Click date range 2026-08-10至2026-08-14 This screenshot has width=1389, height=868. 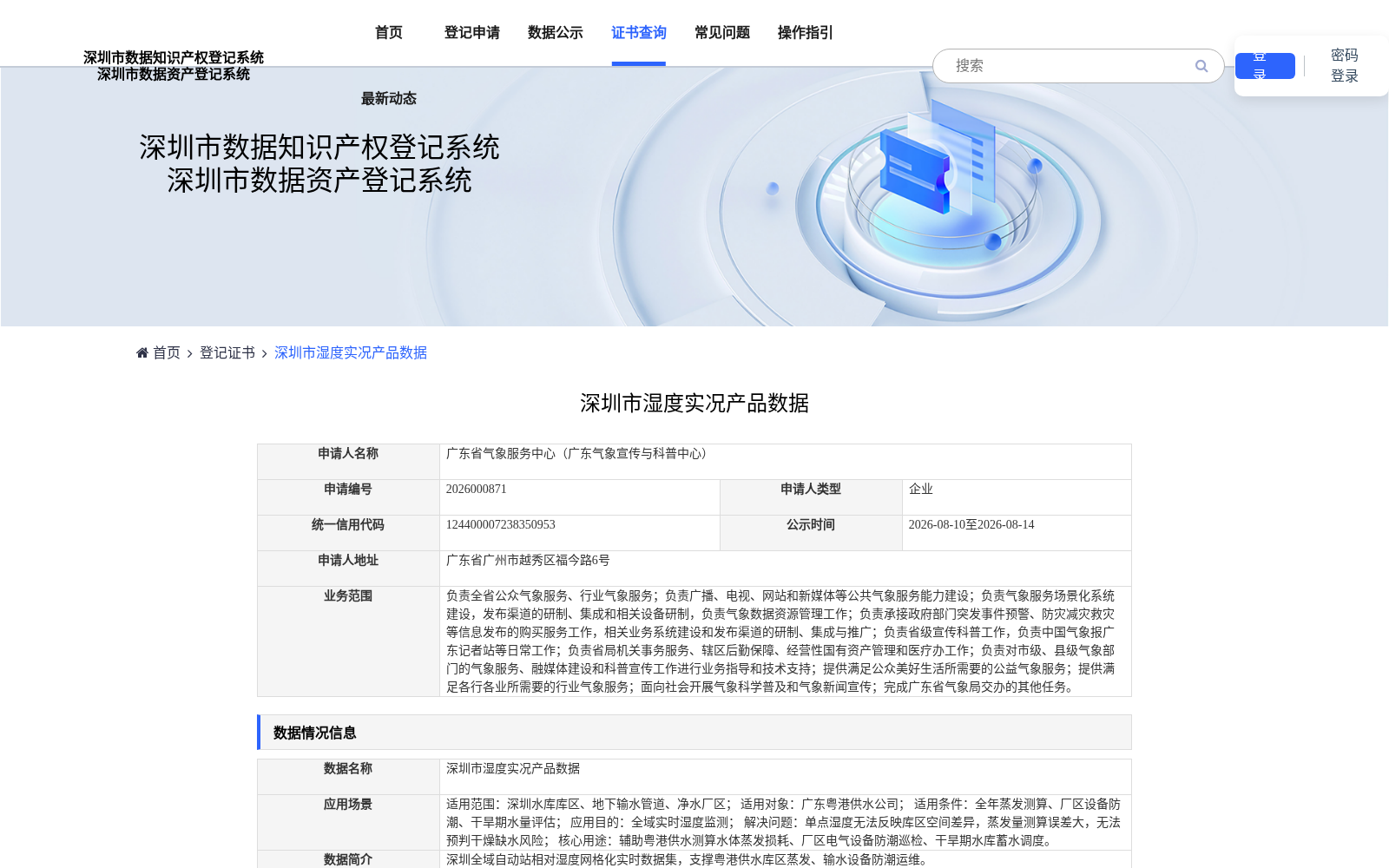point(971,525)
